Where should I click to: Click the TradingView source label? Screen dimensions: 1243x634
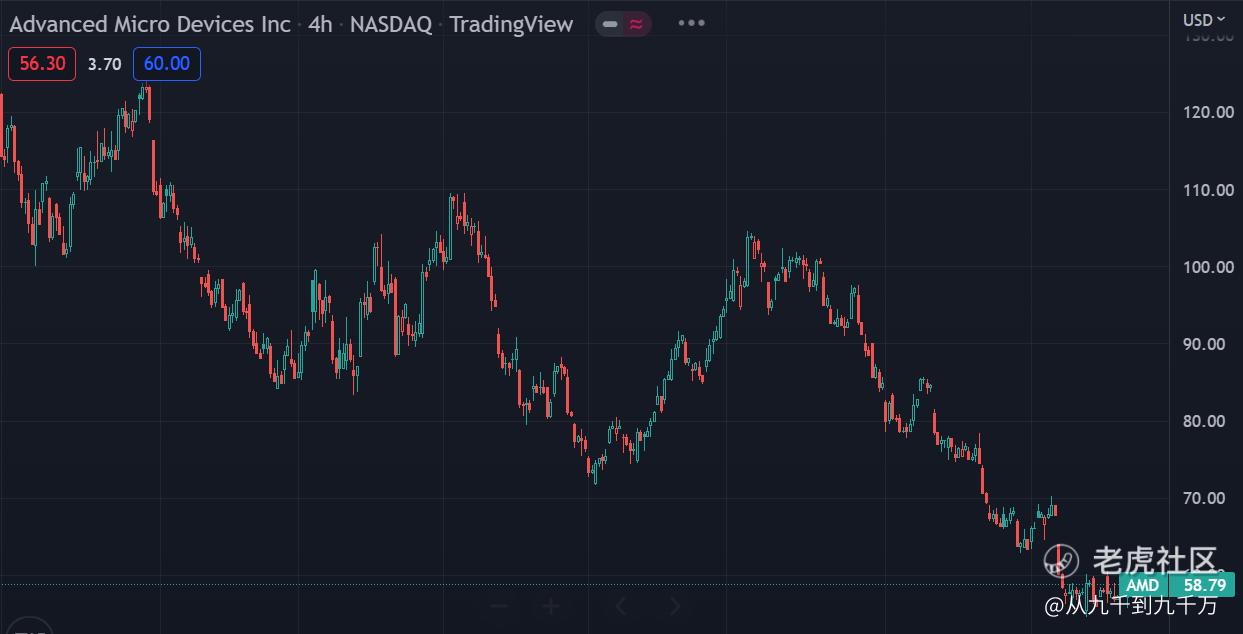click(x=511, y=24)
